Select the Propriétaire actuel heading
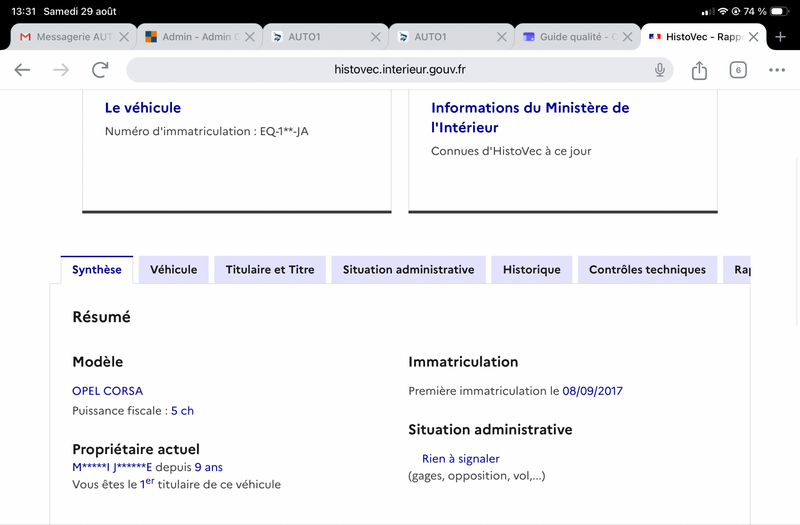The height and width of the screenshot is (525, 800). pyautogui.click(x=136, y=449)
